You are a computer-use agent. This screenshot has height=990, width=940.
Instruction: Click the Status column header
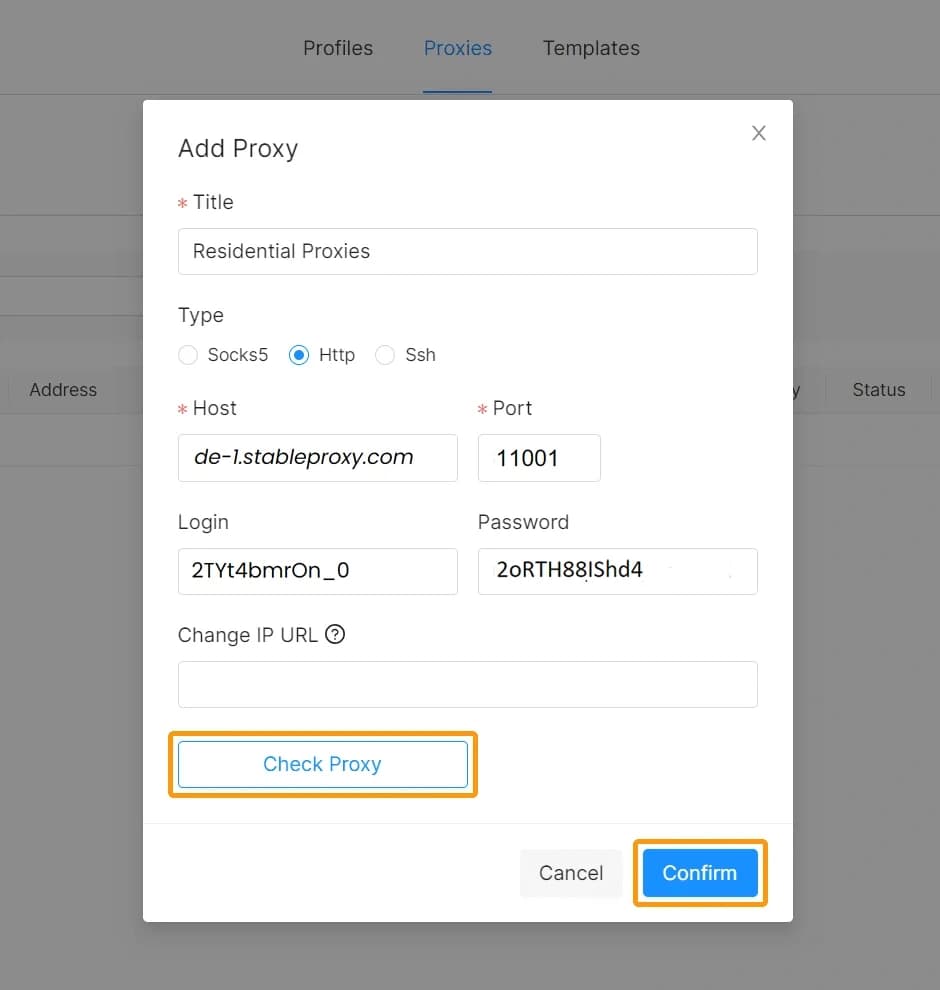point(878,390)
